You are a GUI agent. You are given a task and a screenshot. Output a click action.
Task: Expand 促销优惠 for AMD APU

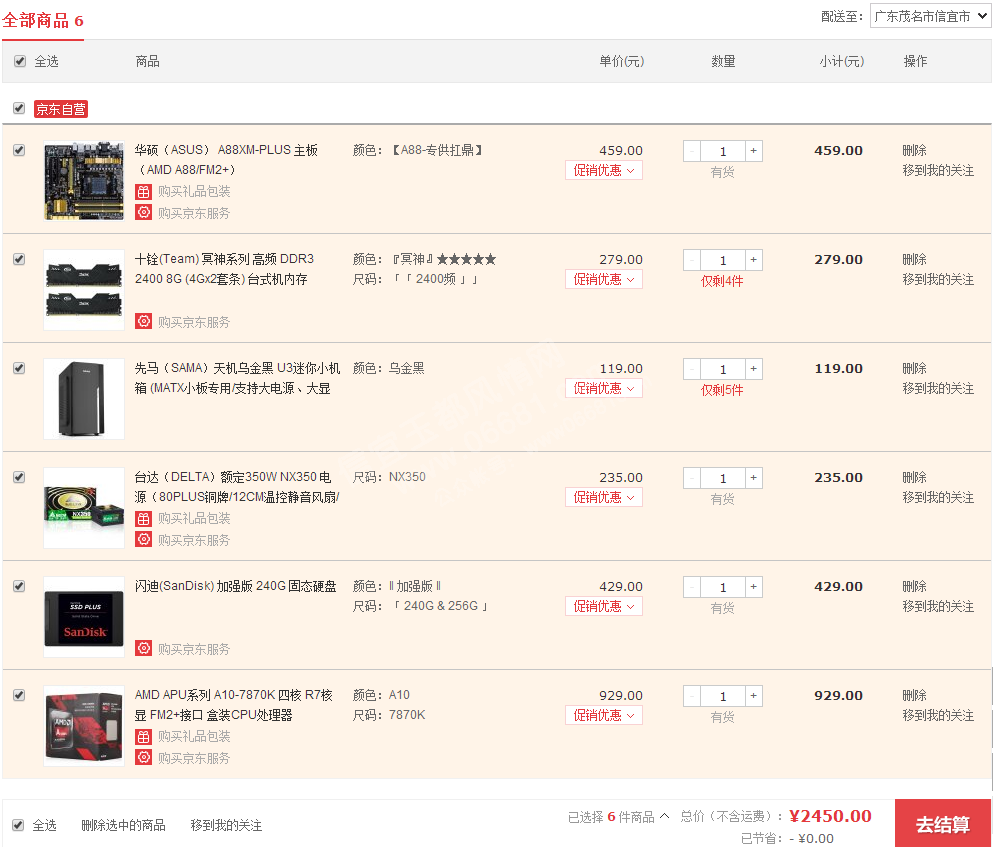[604, 715]
